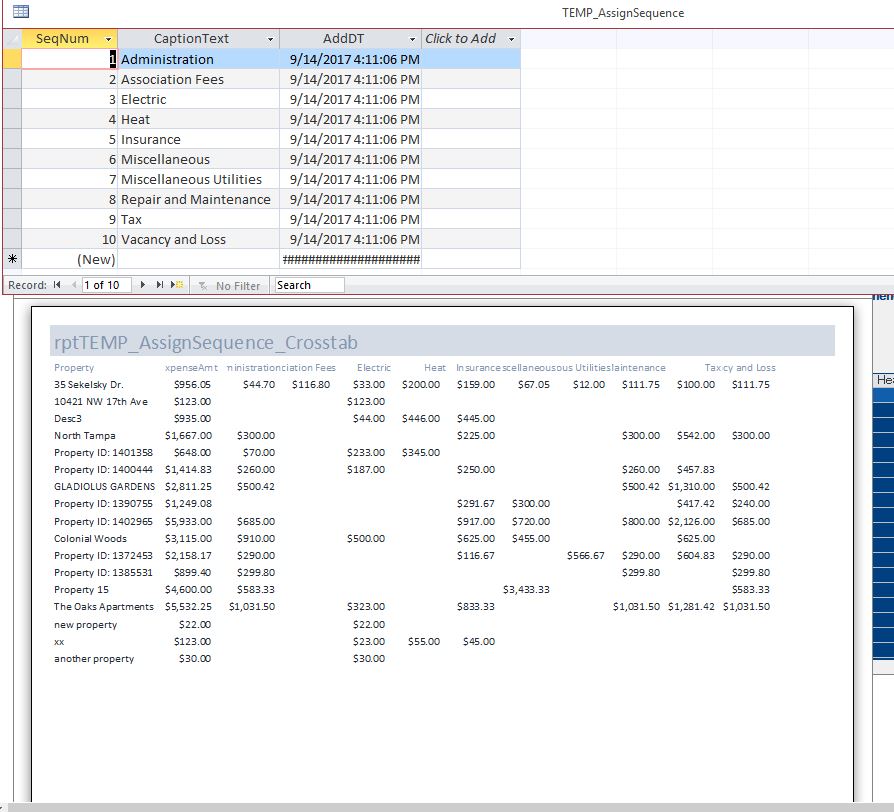Click the ##### AddDT new row cell
This screenshot has height=812, width=894.
[350, 259]
